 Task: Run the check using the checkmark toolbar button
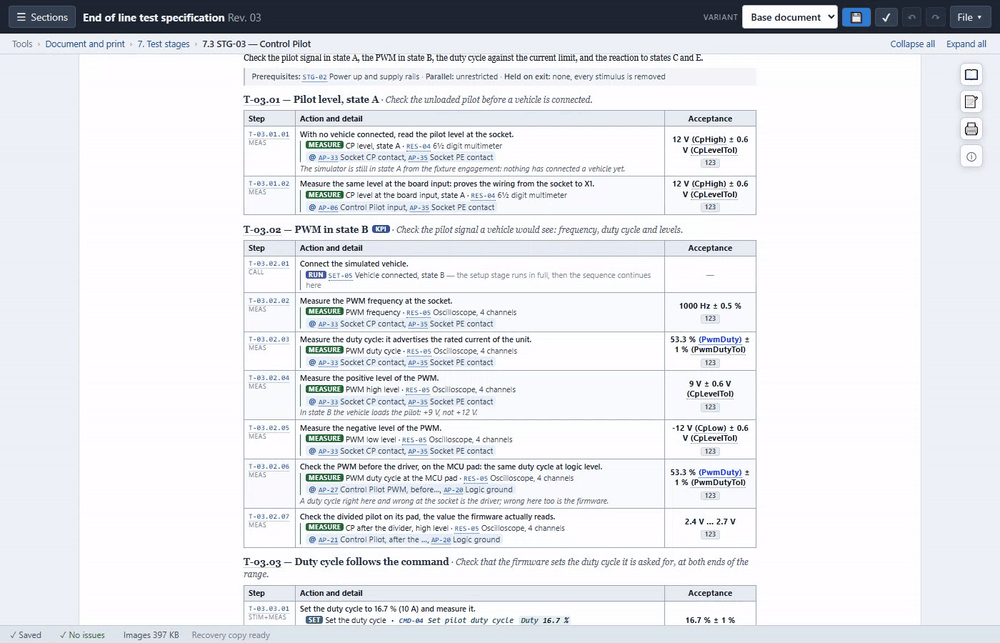[886, 17]
